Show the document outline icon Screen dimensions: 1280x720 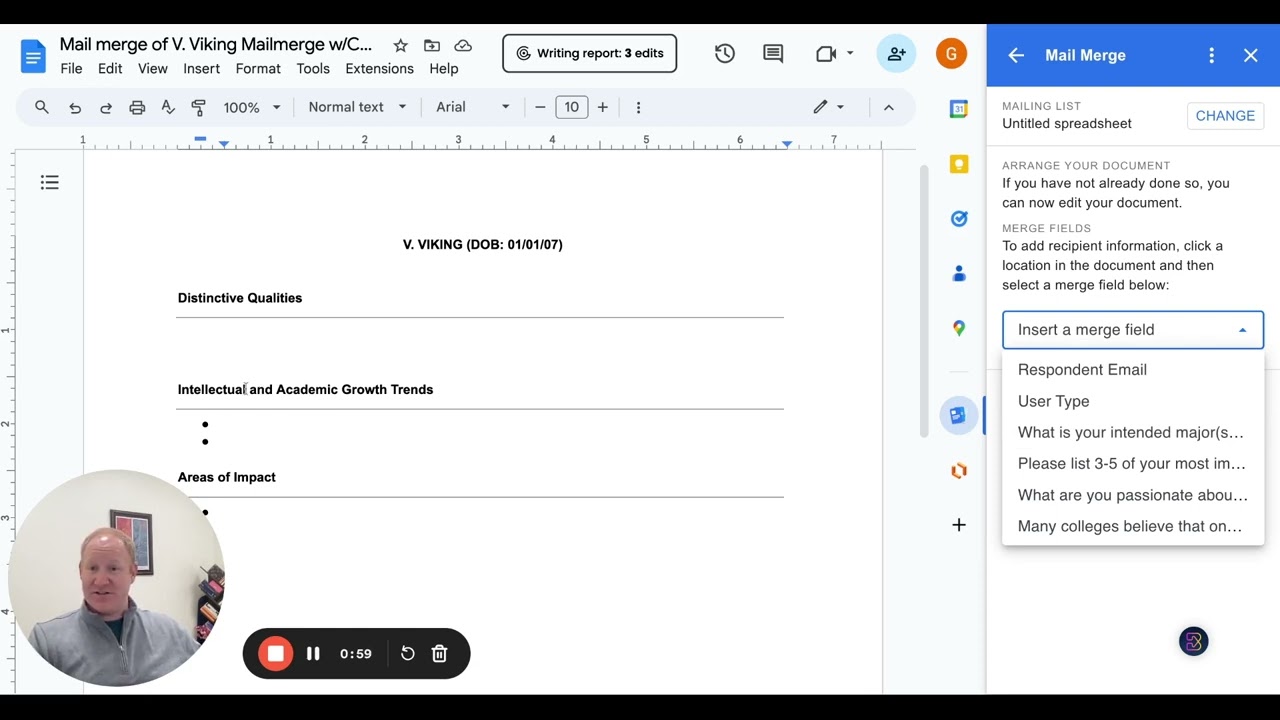(49, 182)
